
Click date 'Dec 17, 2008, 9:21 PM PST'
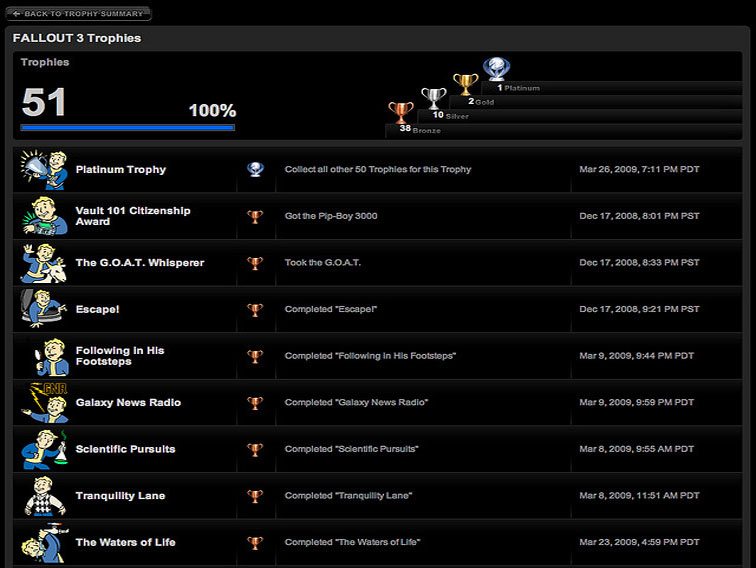639,309
